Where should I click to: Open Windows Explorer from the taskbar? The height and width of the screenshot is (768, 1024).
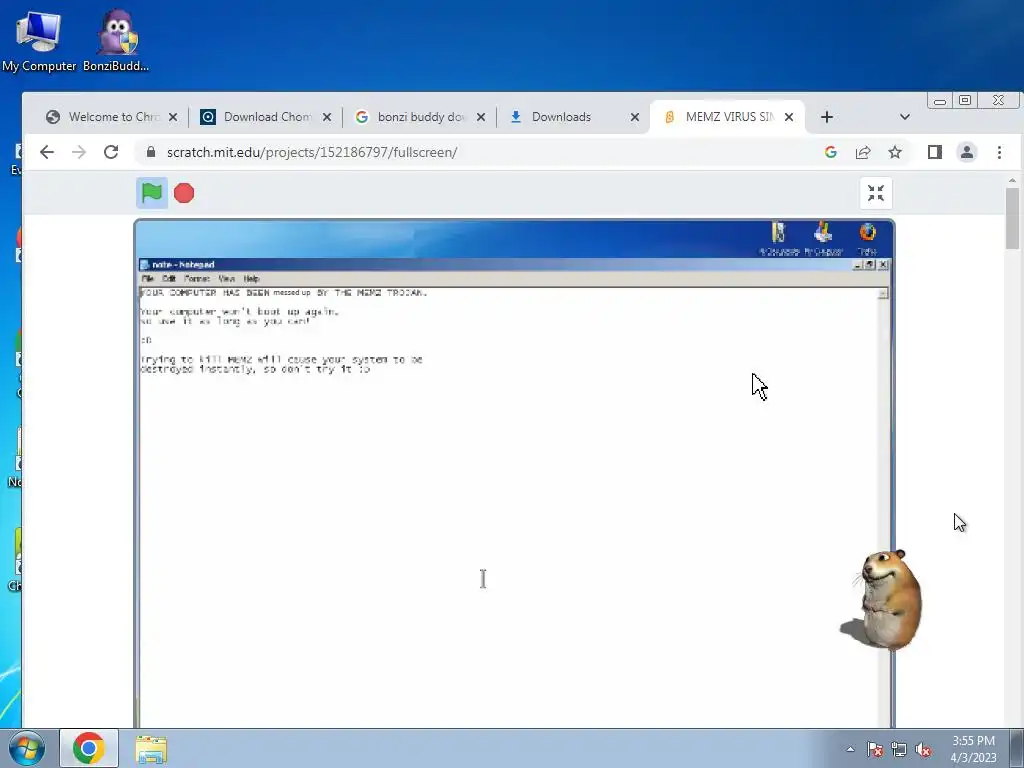pos(151,748)
